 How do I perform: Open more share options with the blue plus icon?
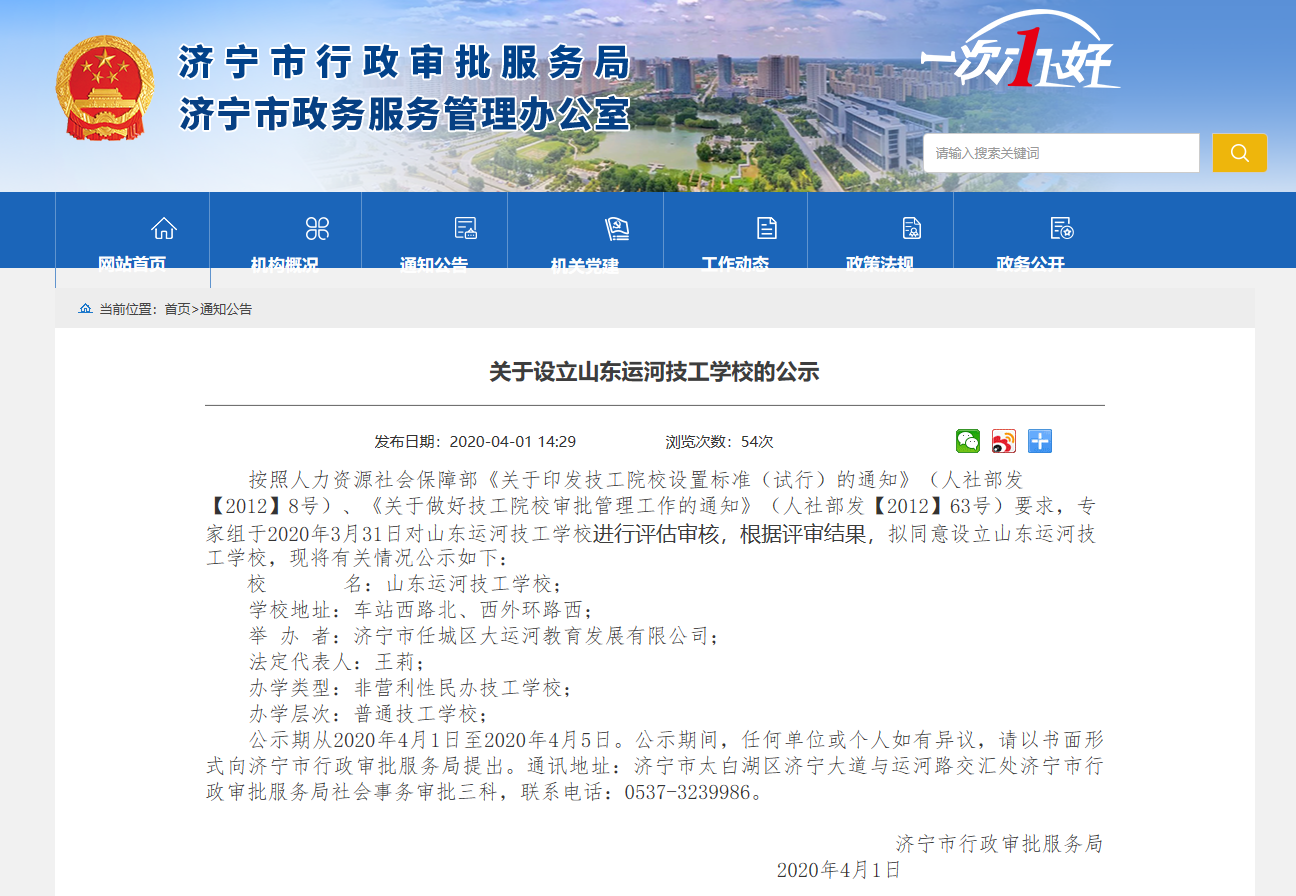tap(1039, 441)
